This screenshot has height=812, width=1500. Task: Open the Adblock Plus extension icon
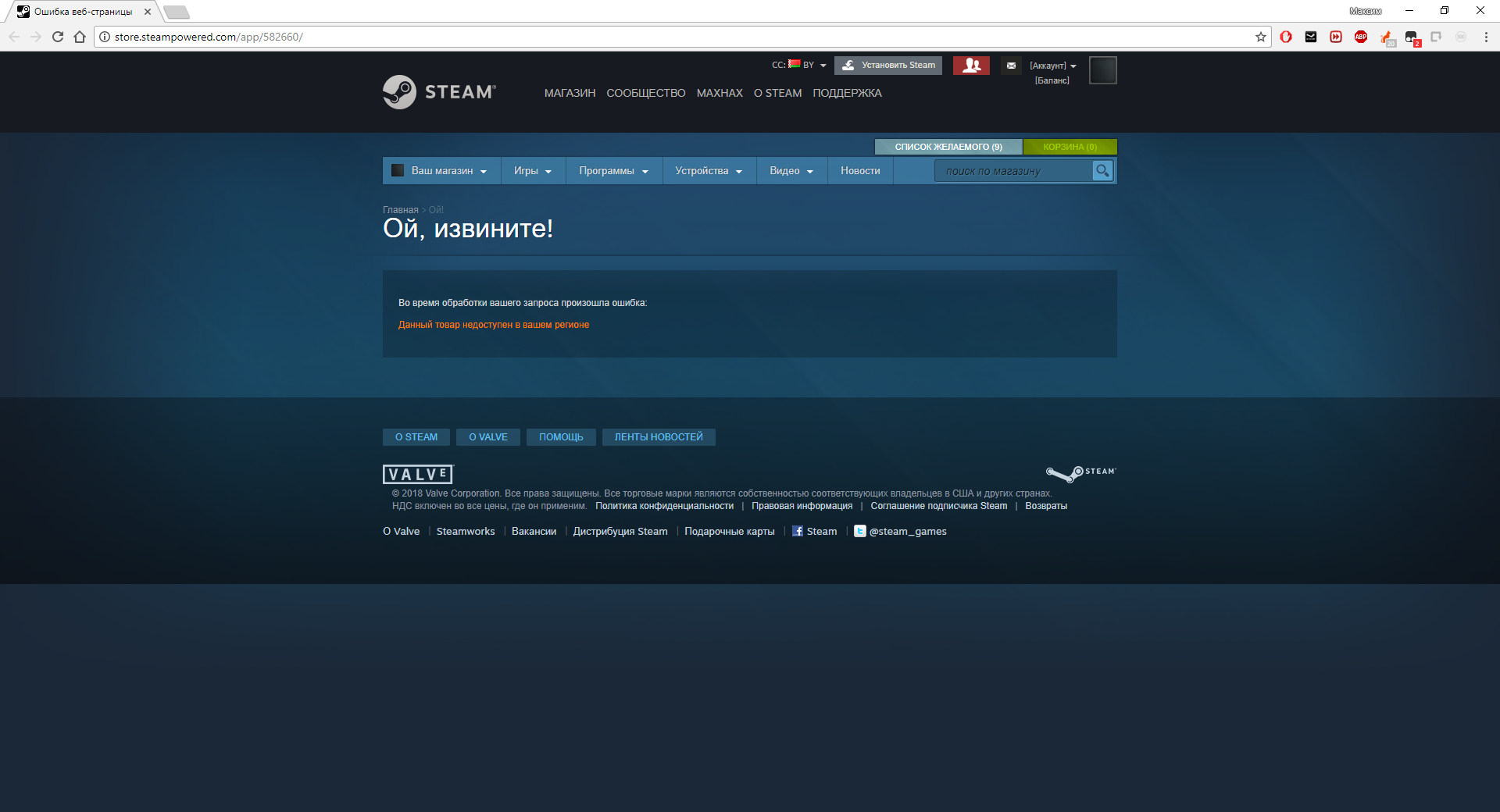pos(1361,37)
